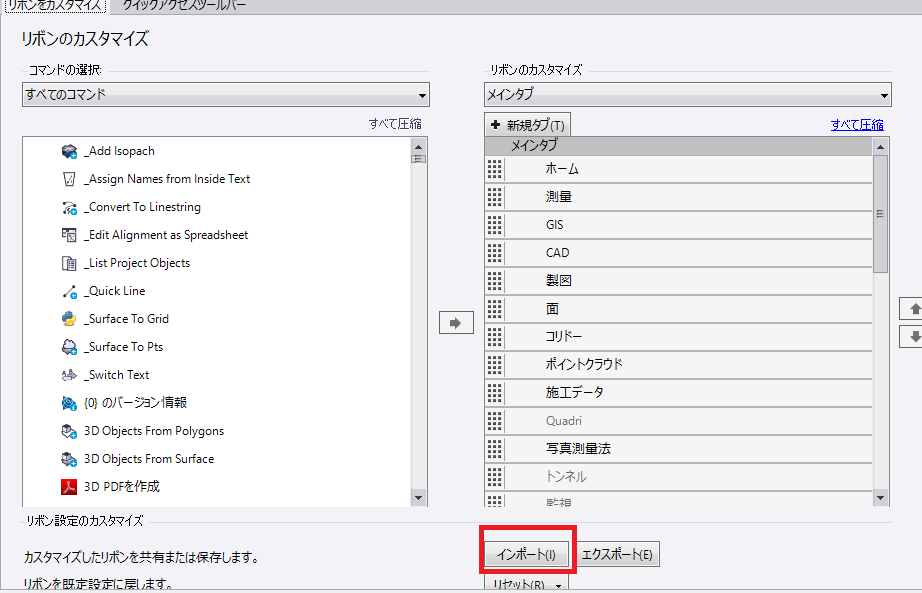Click the right arrow add-command button
This screenshot has width=922, height=593.
point(456,323)
